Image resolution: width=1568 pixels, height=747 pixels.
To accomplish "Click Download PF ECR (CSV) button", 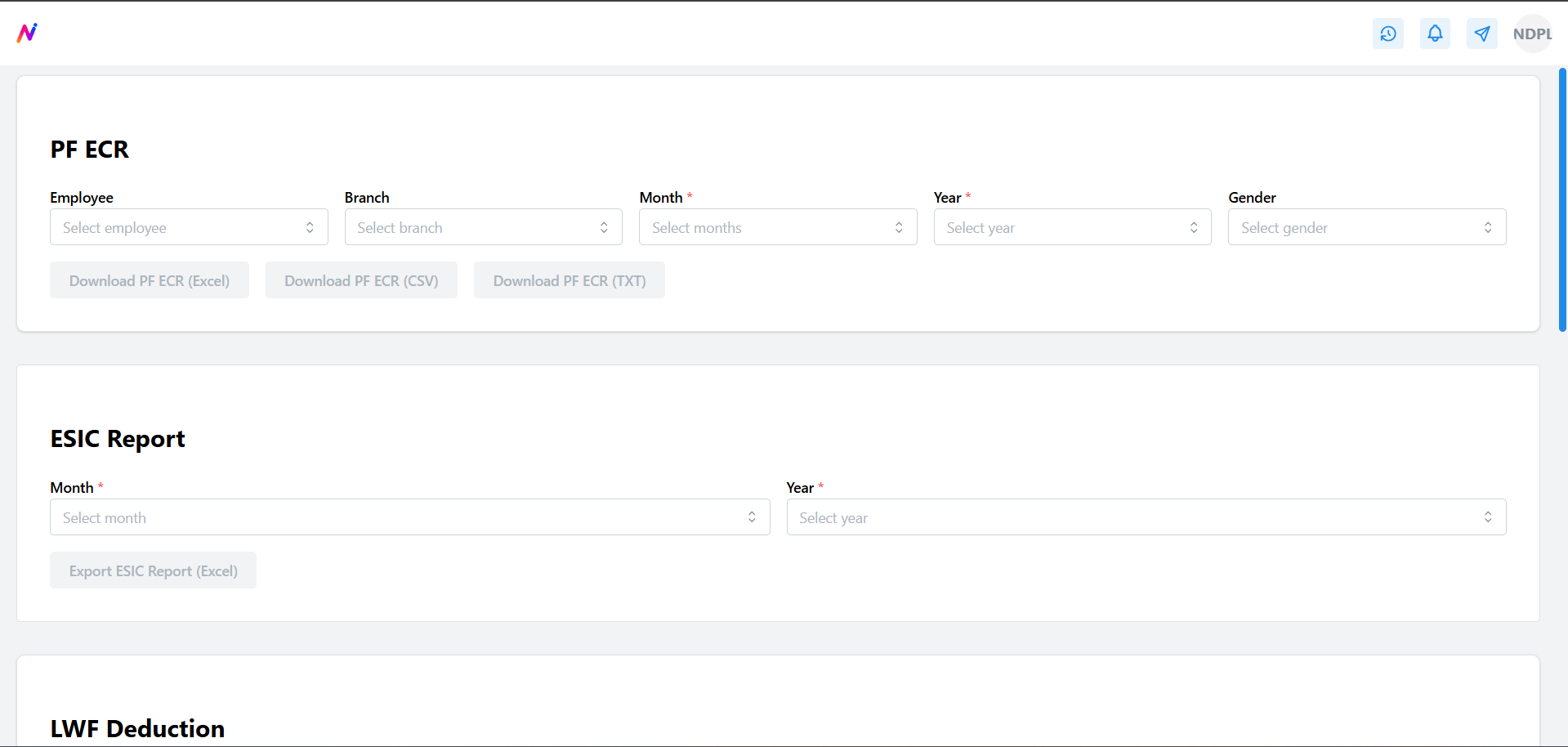I will (361, 280).
